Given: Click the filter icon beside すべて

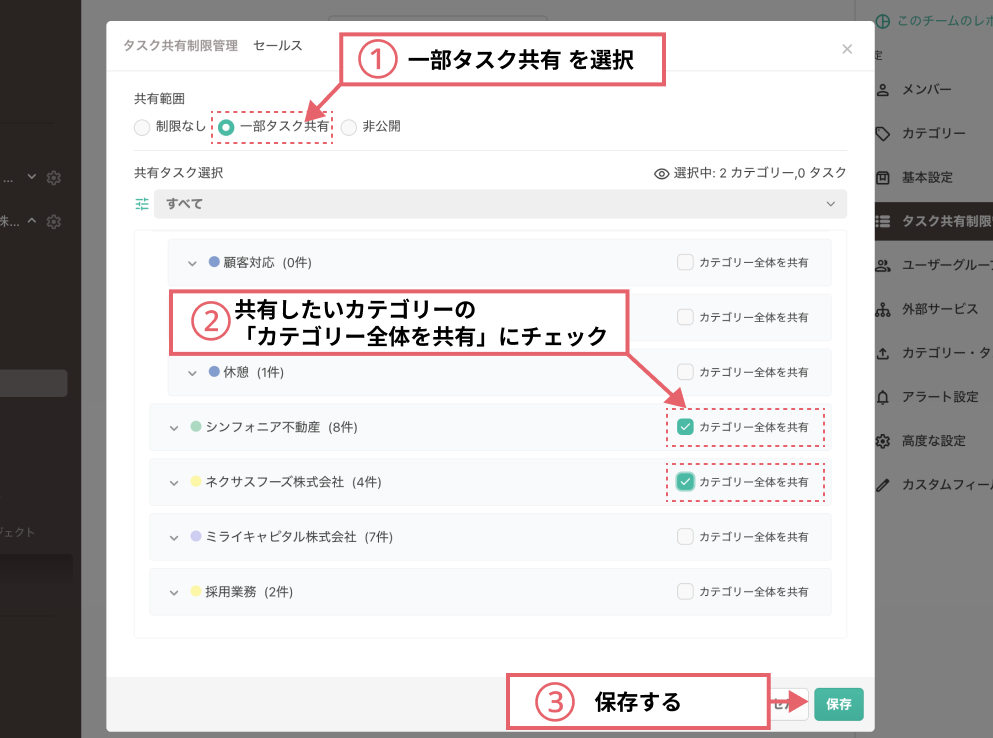Looking at the screenshot, I should (x=141, y=204).
